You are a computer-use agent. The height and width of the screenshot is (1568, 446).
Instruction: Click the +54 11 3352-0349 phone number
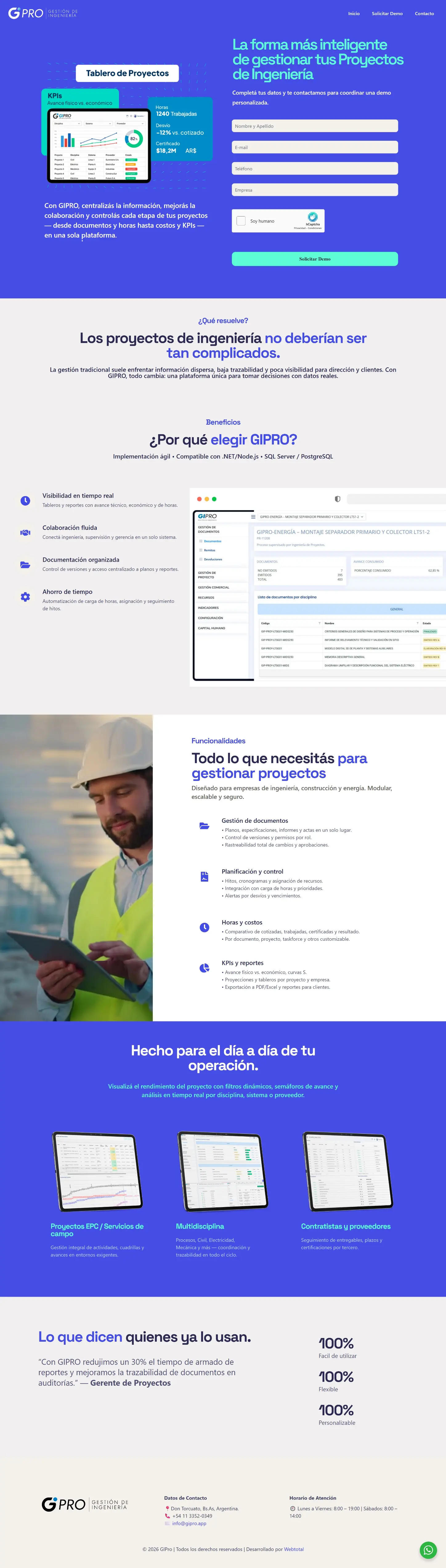tap(192, 1516)
